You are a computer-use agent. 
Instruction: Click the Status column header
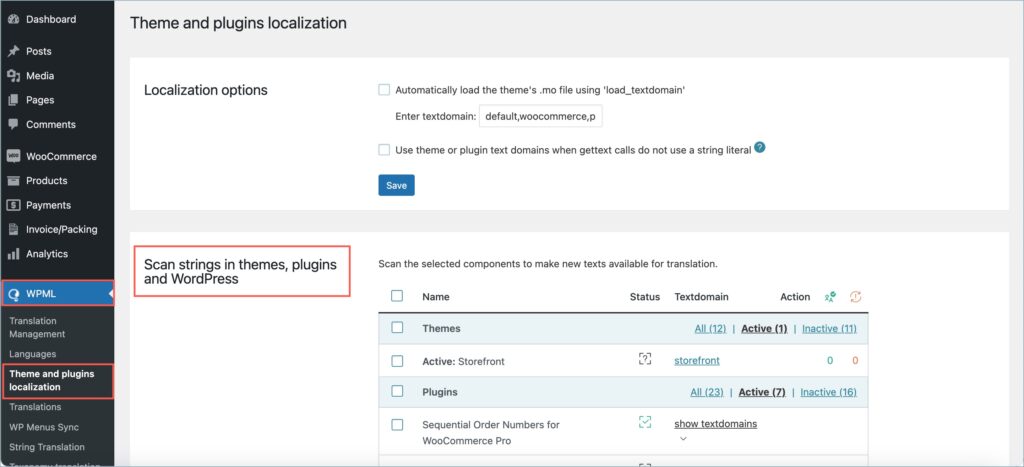coord(645,297)
